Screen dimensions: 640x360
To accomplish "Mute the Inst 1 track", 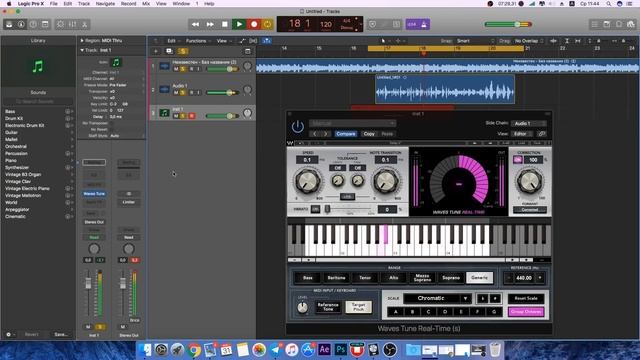I will pyautogui.click(x=176, y=116).
